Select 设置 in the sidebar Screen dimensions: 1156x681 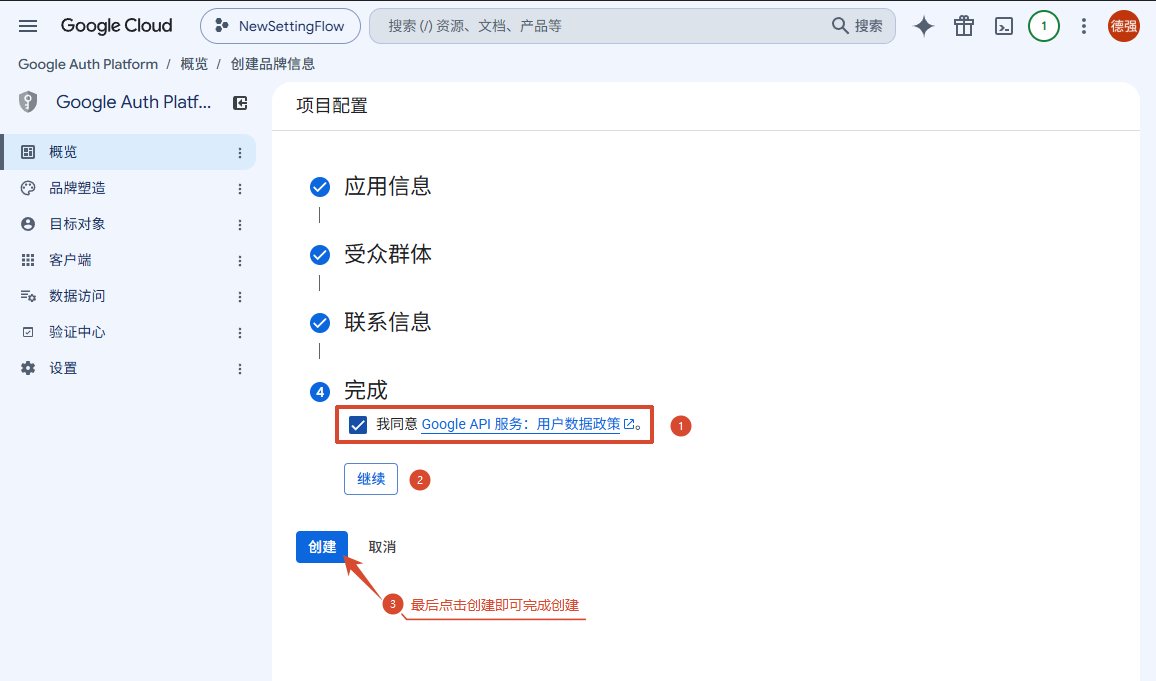pyautogui.click(x=128, y=369)
